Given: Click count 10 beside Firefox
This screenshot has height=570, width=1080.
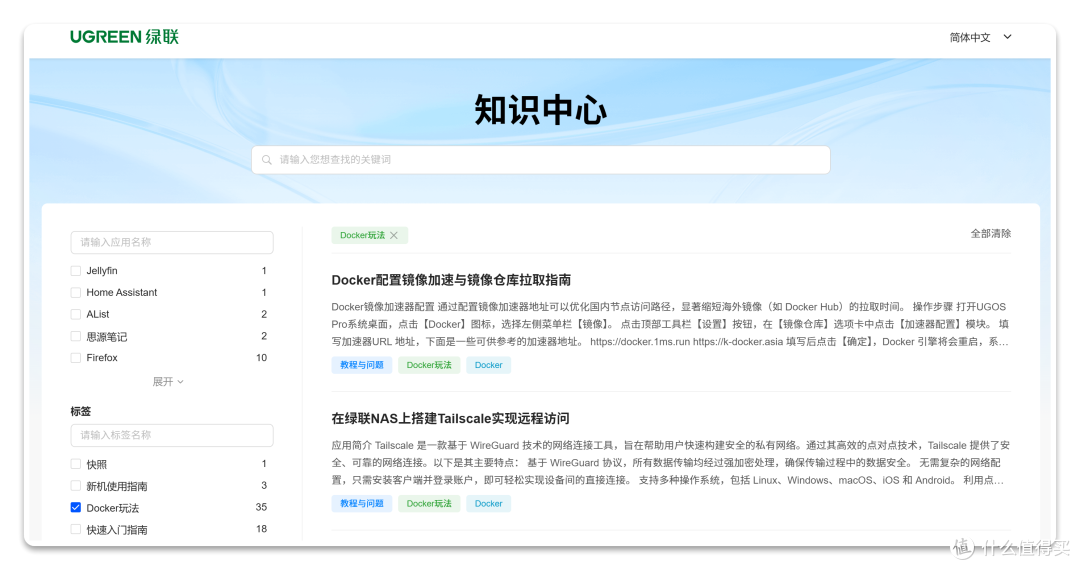Looking at the screenshot, I should point(261,357).
